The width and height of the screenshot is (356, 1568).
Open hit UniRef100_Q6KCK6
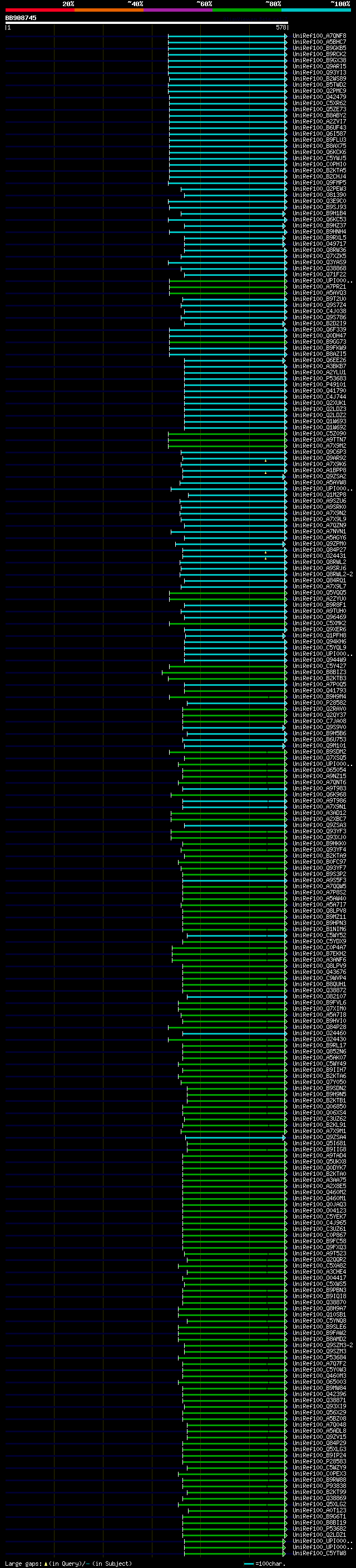pos(319,152)
